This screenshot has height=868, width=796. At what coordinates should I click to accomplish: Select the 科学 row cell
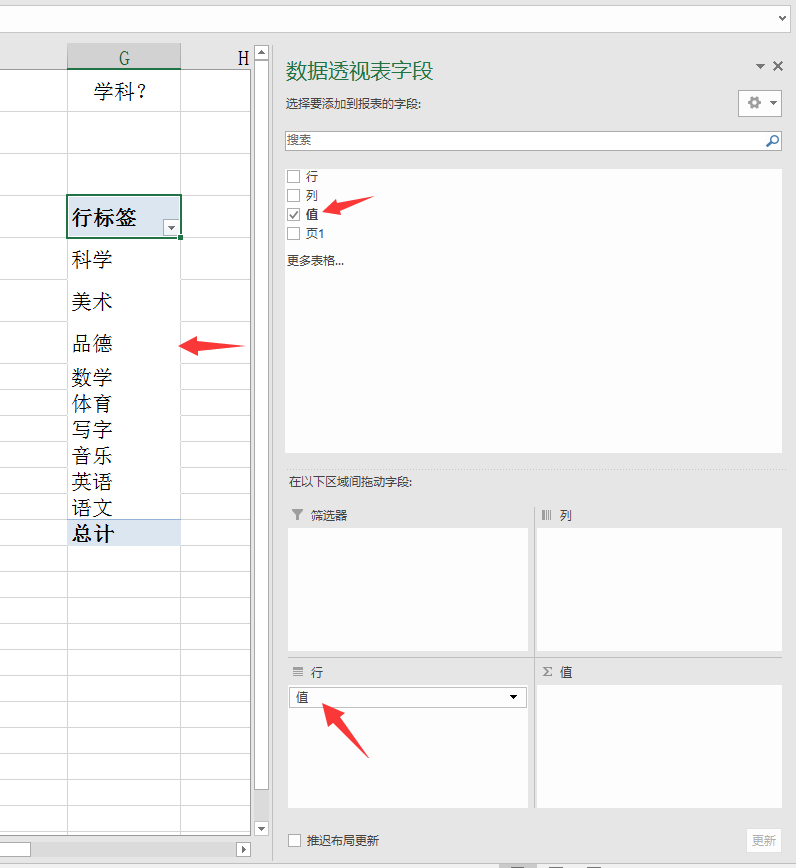pos(124,259)
